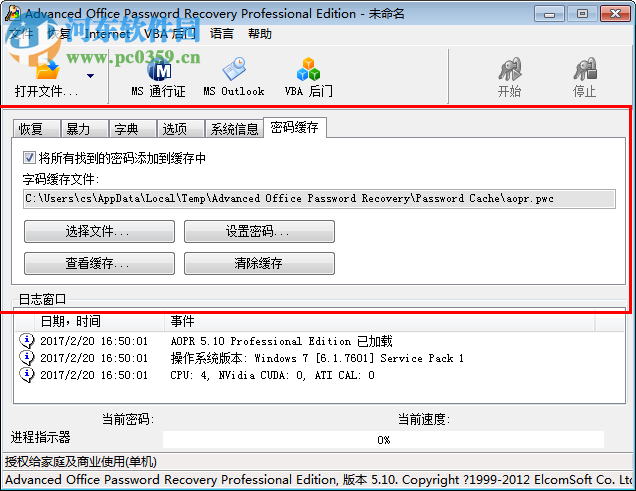Maximize the AOPR window
Image resolution: width=636 pixels, height=491 pixels.
(x=582, y=14)
